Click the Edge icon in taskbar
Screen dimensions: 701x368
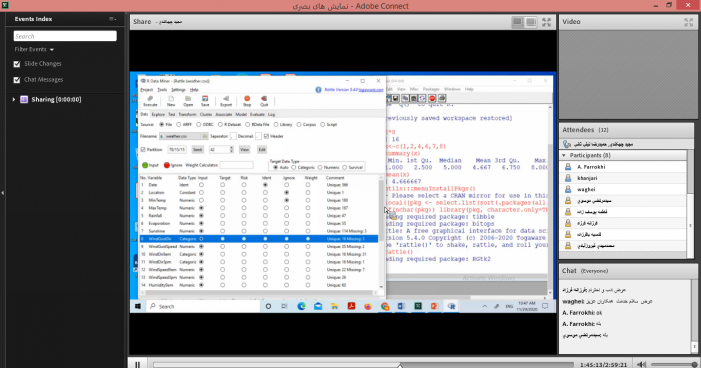pos(301,306)
